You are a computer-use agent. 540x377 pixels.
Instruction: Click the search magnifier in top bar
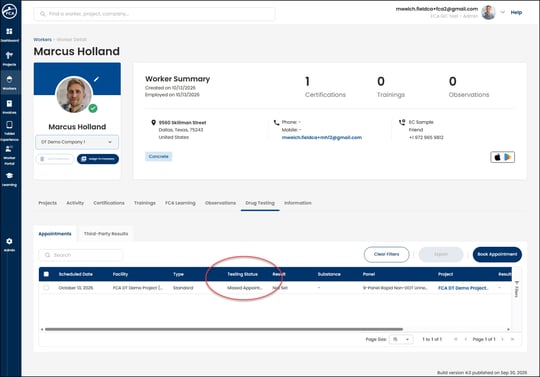tap(43, 14)
